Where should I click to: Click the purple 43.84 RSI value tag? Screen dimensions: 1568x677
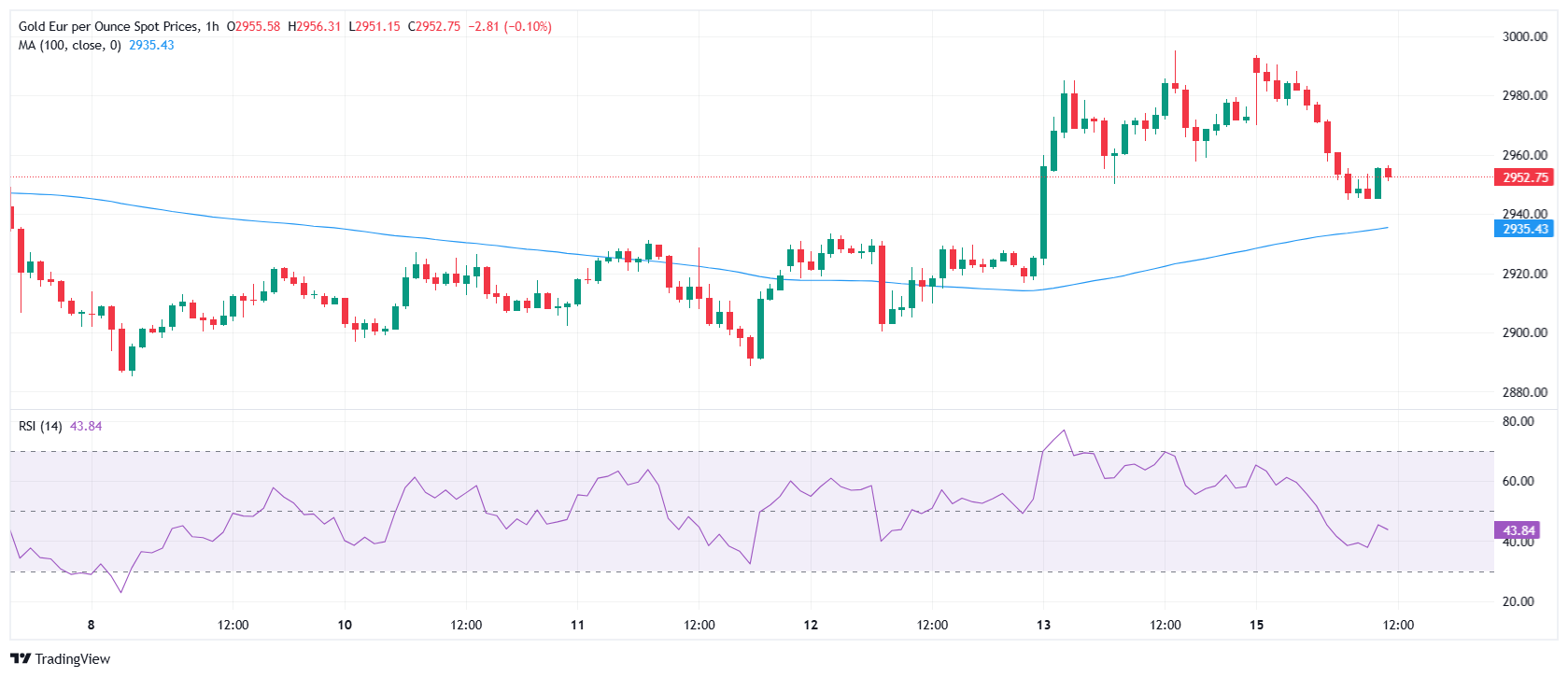coord(1518,530)
